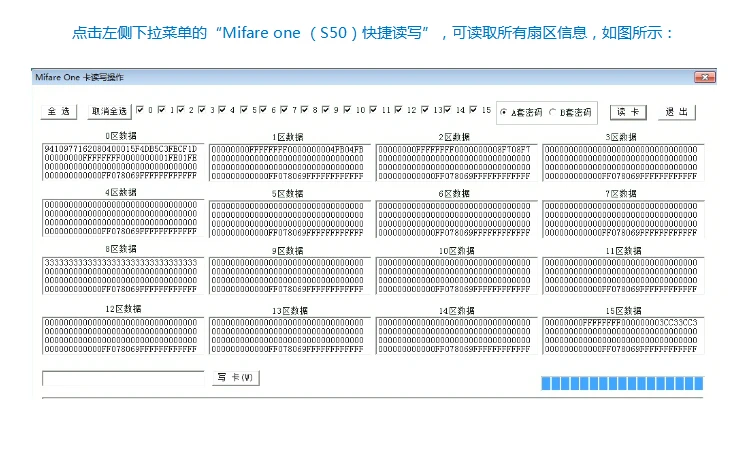Select the A套密码 radio button
The image size is (750, 466).
(x=503, y=112)
